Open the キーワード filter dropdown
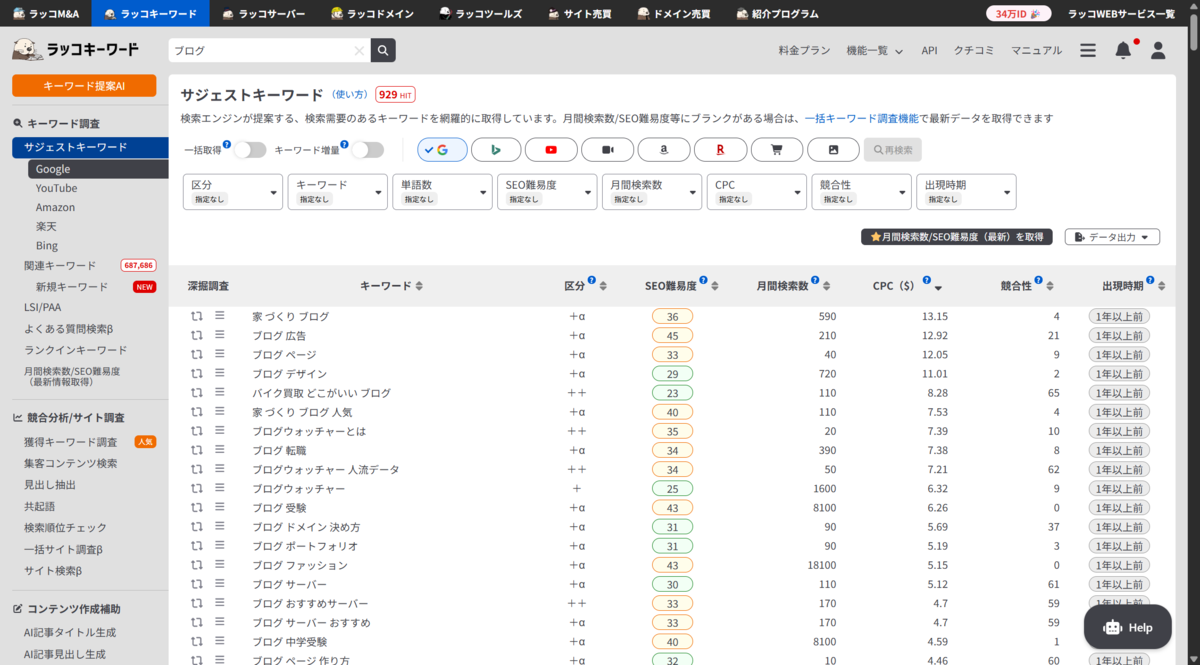The image size is (1200, 665). pyautogui.click(x=338, y=192)
